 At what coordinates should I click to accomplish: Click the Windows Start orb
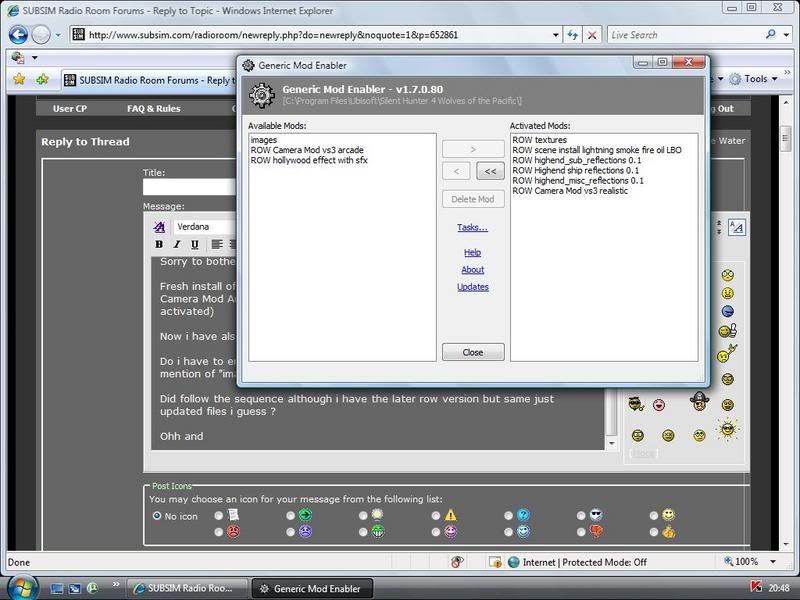(x=22, y=588)
